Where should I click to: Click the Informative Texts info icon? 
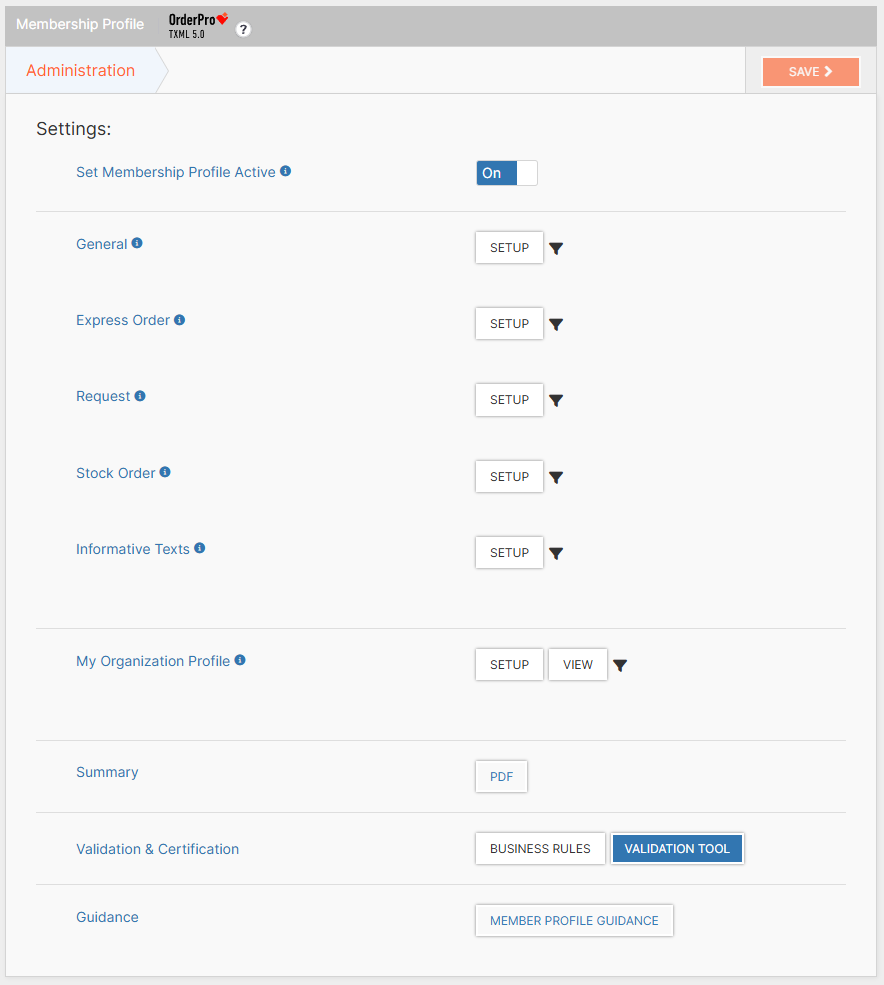pos(199,548)
